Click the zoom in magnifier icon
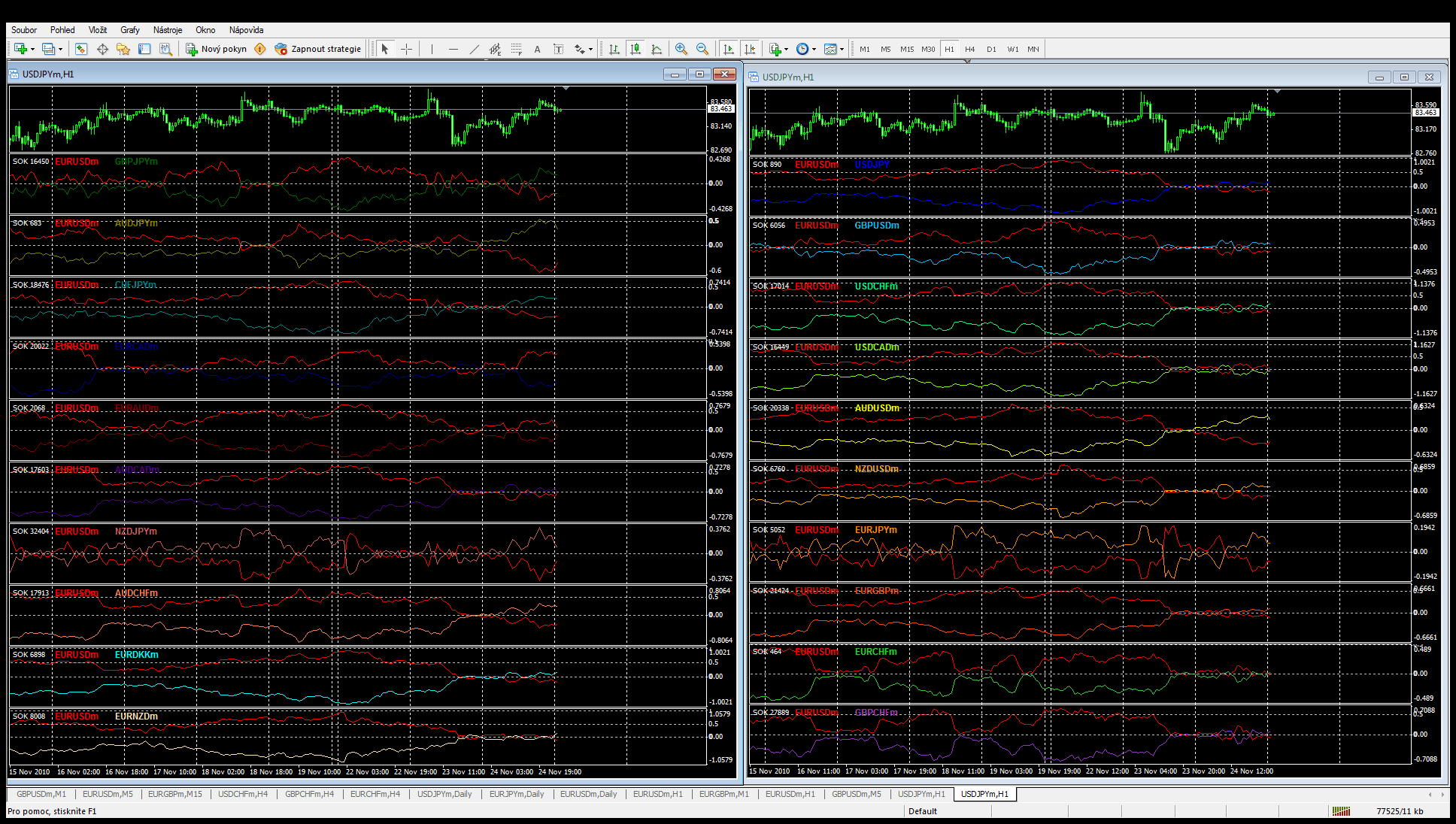Screen dimensions: 1456x824 click(681, 49)
